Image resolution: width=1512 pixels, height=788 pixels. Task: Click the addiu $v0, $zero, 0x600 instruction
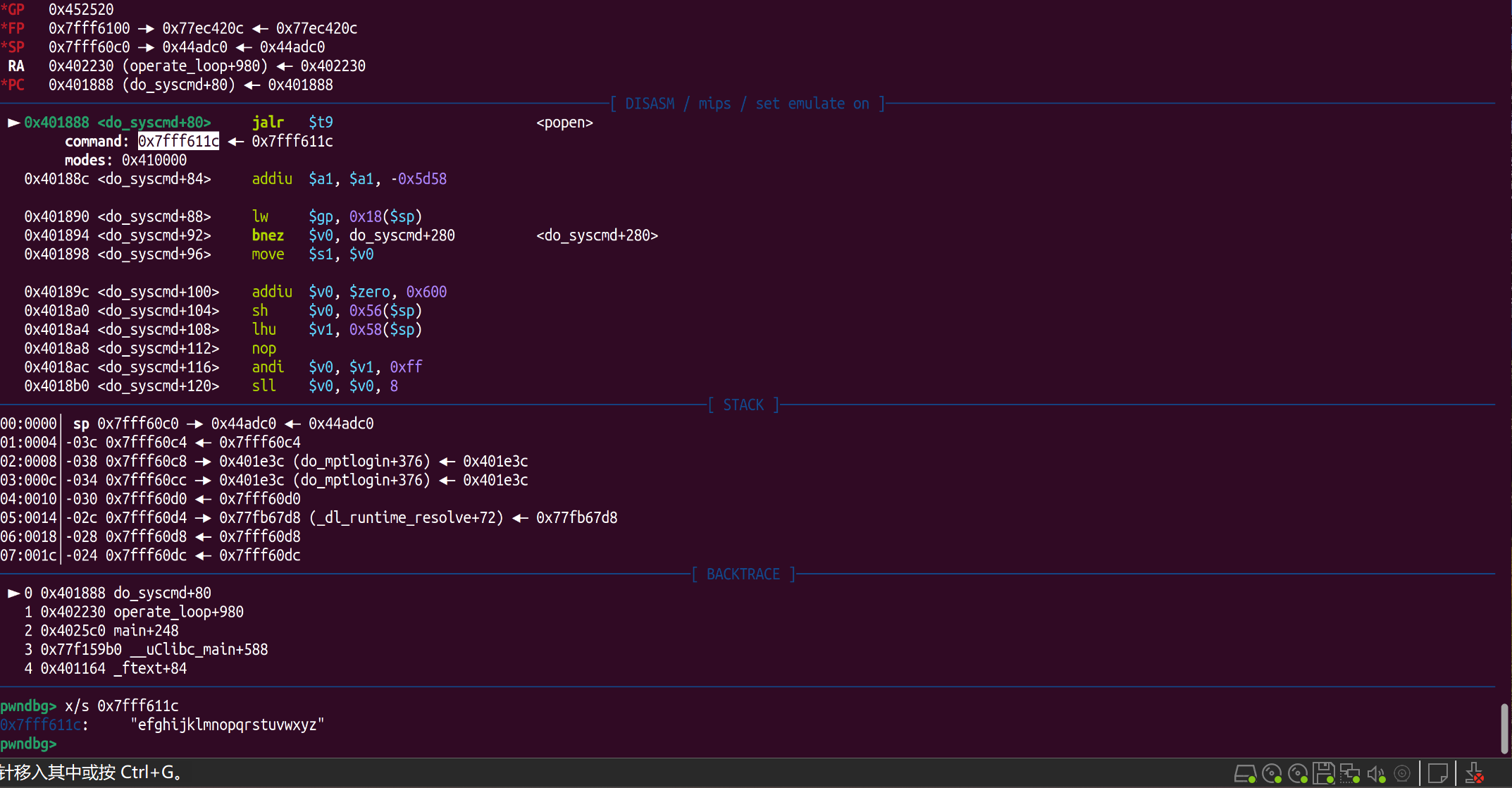[349, 292]
